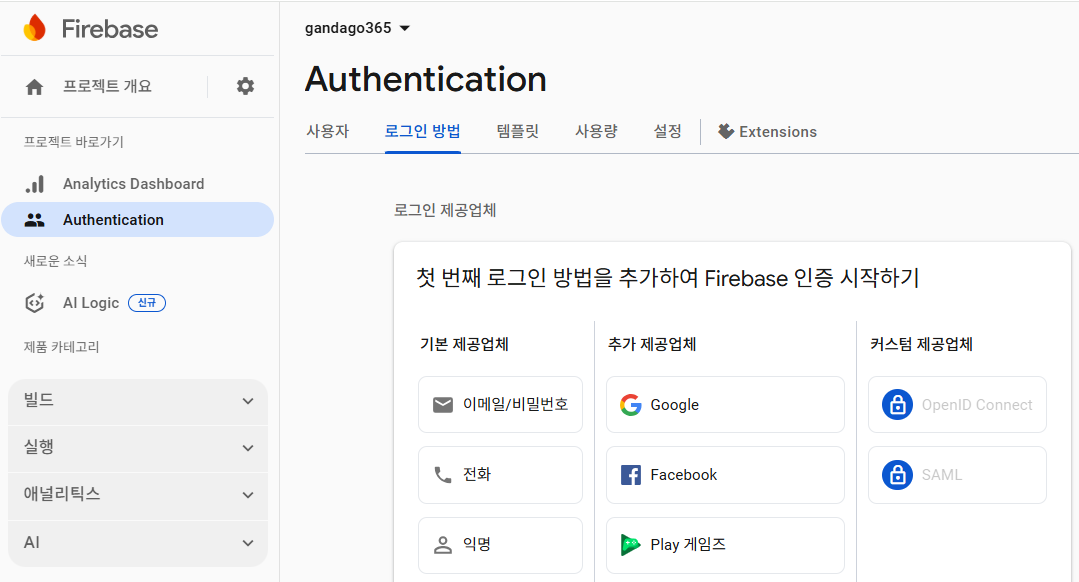Expand the AI category

(x=138, y=543)
